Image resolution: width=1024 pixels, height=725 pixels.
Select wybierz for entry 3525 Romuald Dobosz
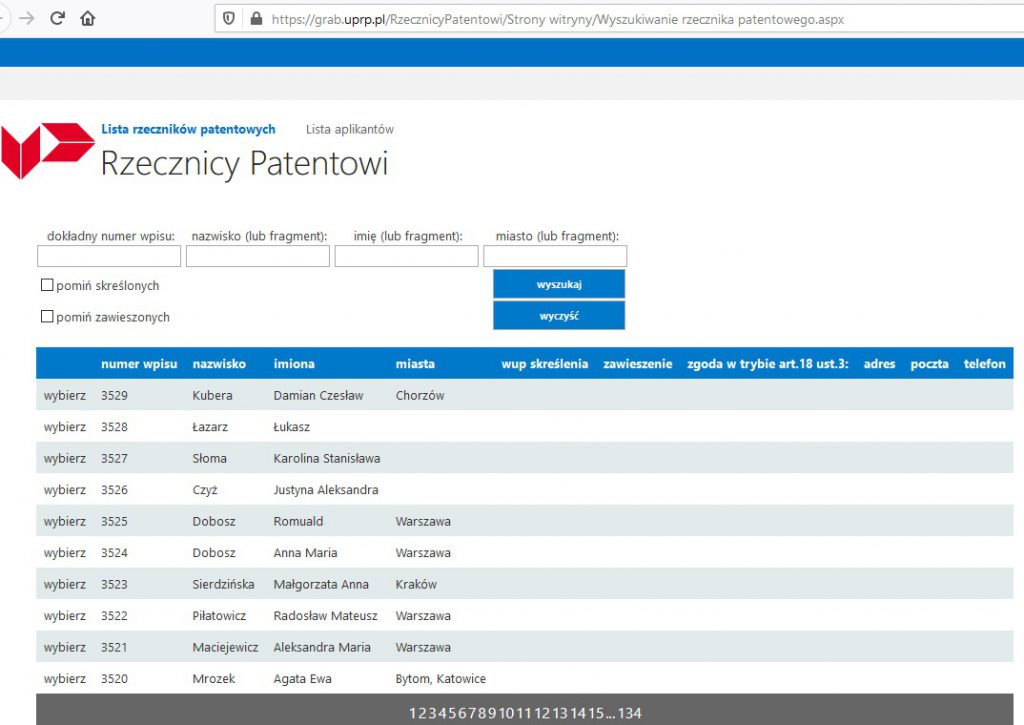point(65,521)
